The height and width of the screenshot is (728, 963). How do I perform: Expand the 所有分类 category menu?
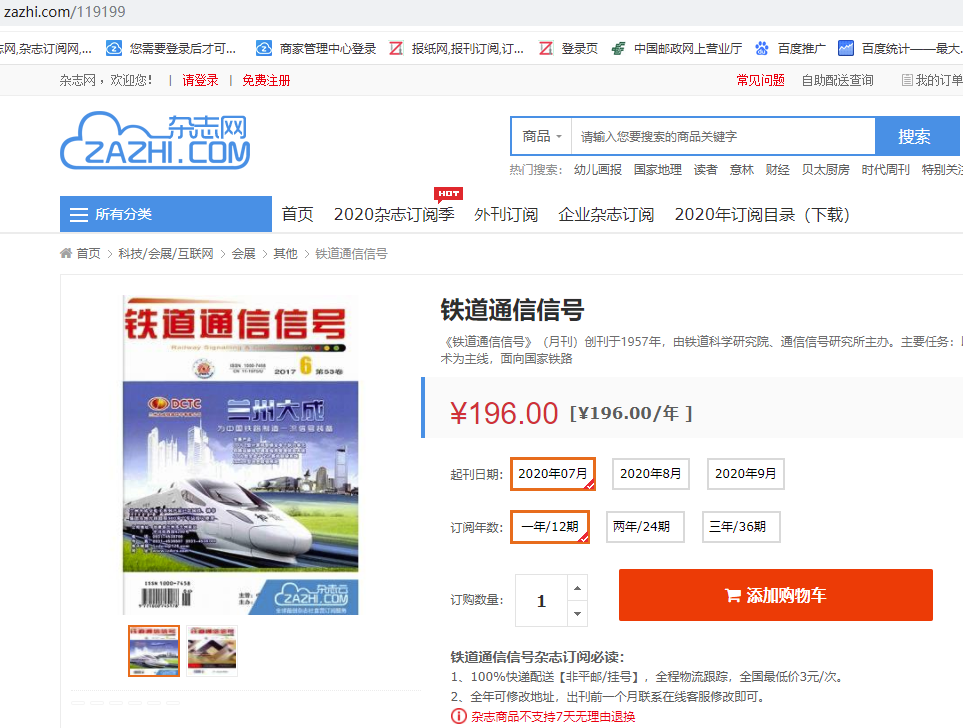tap(166, 214)
